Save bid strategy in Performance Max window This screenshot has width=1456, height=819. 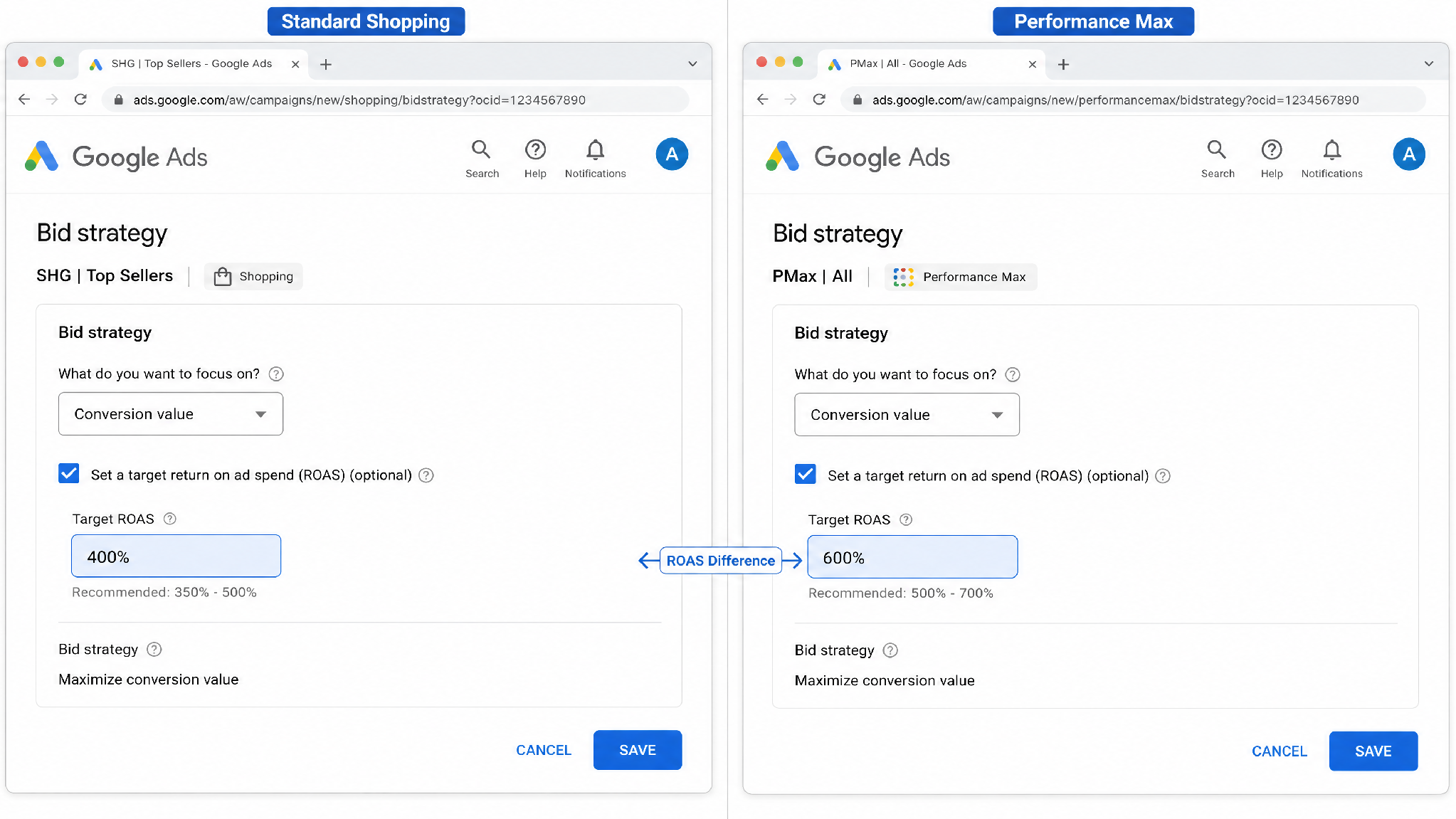click(1373, 751)
